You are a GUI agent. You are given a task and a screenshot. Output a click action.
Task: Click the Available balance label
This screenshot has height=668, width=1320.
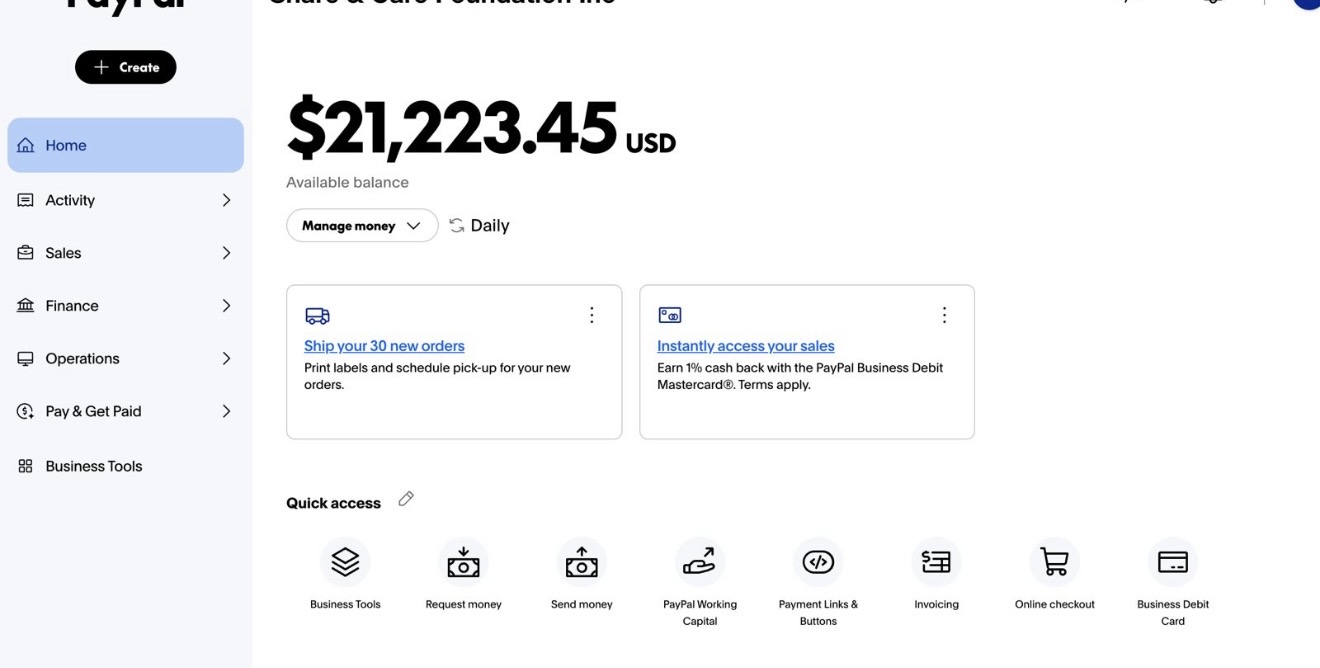click(347, 182)
